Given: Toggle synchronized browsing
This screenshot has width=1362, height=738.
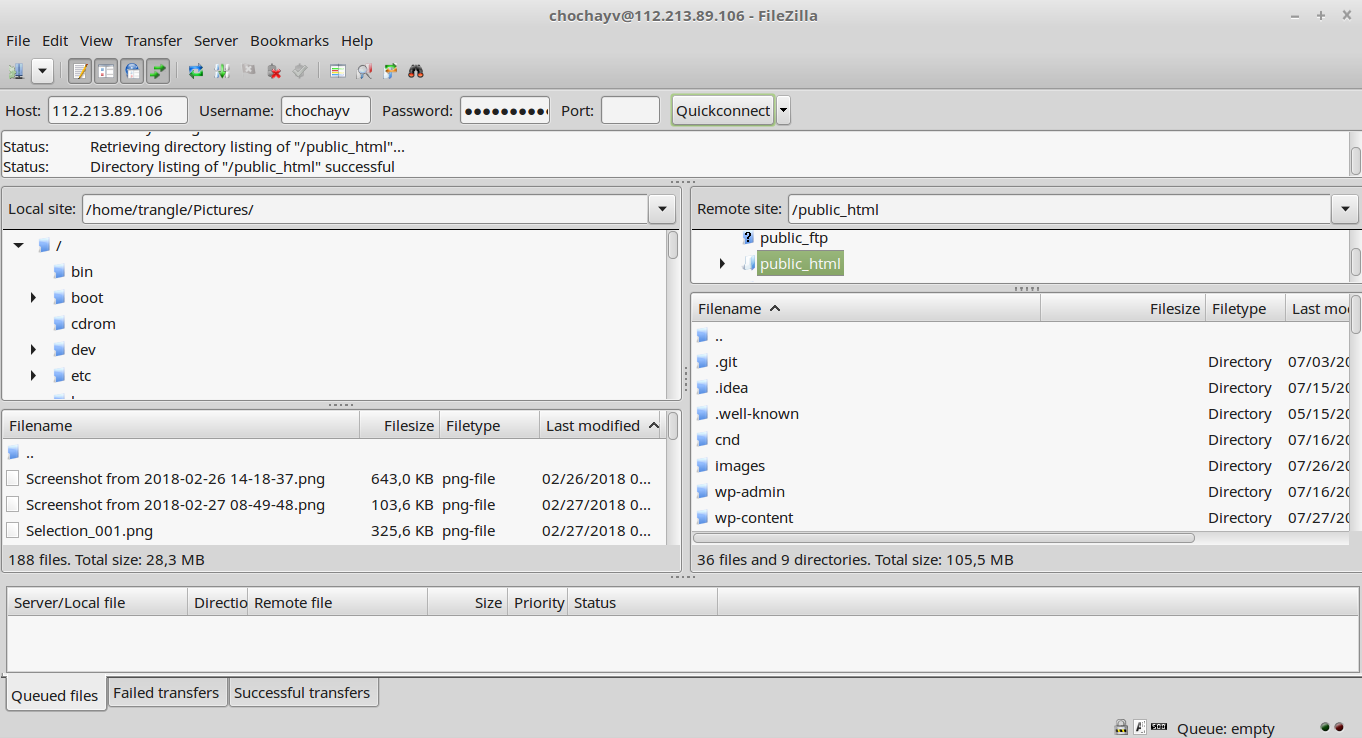Looking at the screenshot, I should click(x=390, y=71).
